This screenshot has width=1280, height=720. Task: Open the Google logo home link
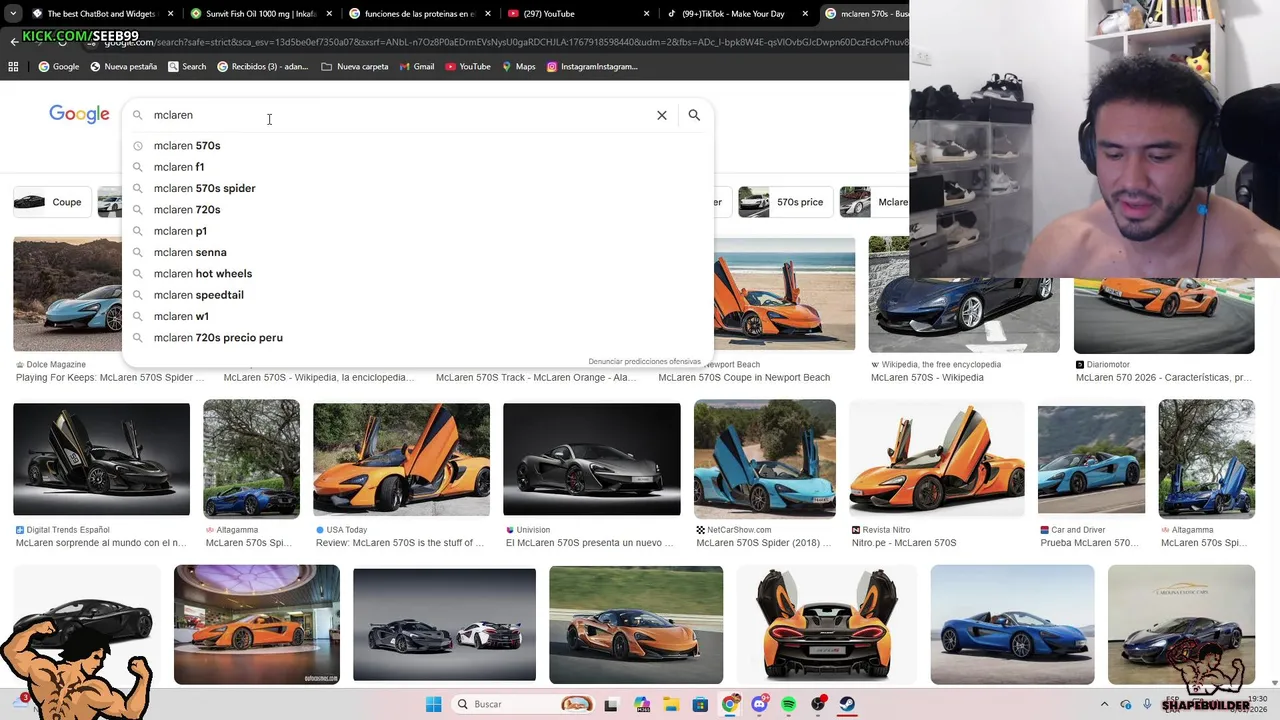(x=79, y=114)
